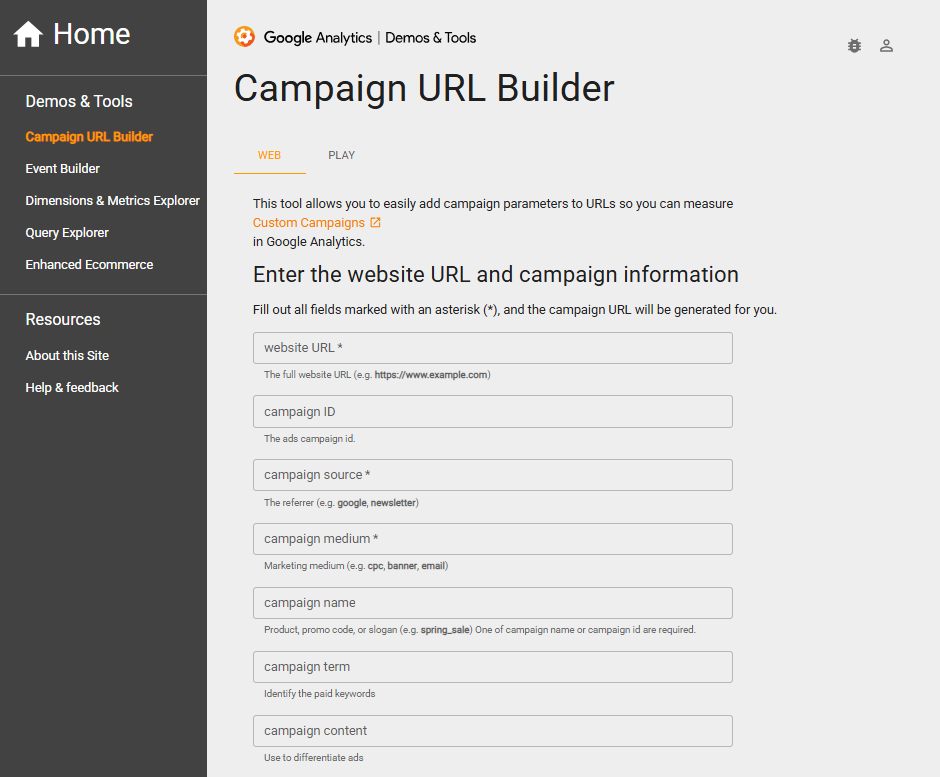Open About this Site link
Screen dimensions: 940x777
(67, 356)
